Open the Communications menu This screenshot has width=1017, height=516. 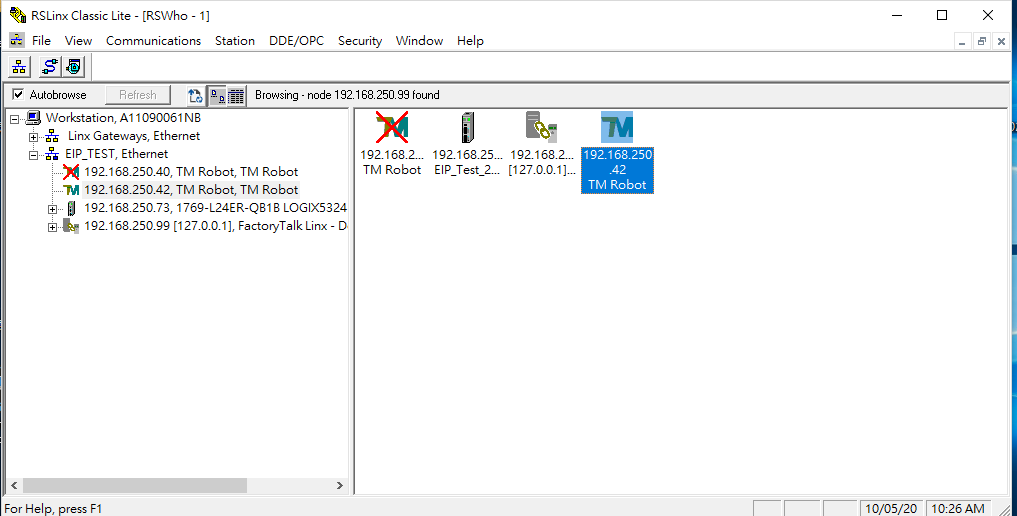[154, 40]
